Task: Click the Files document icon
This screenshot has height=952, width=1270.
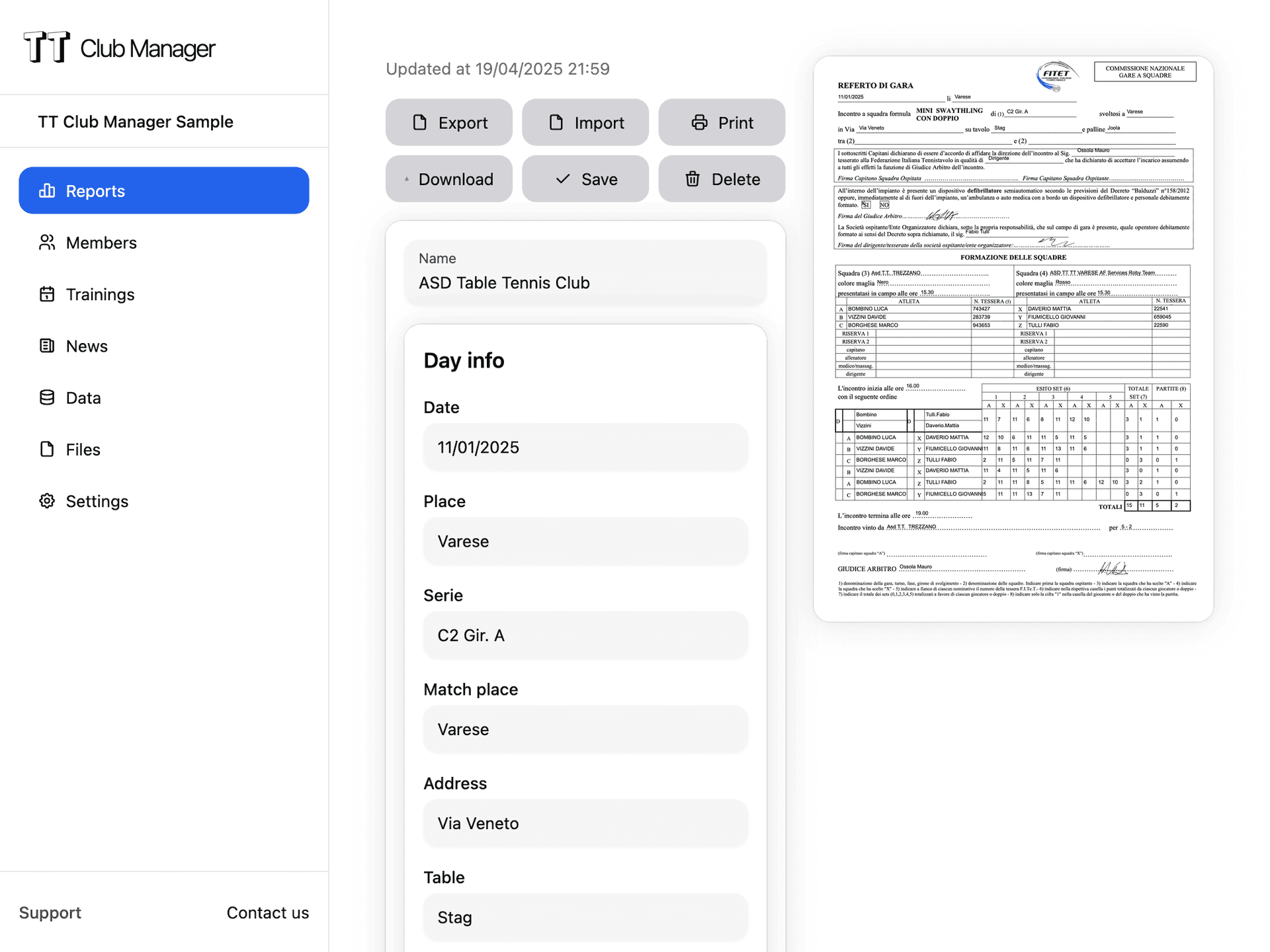Action: pos(47,450)
